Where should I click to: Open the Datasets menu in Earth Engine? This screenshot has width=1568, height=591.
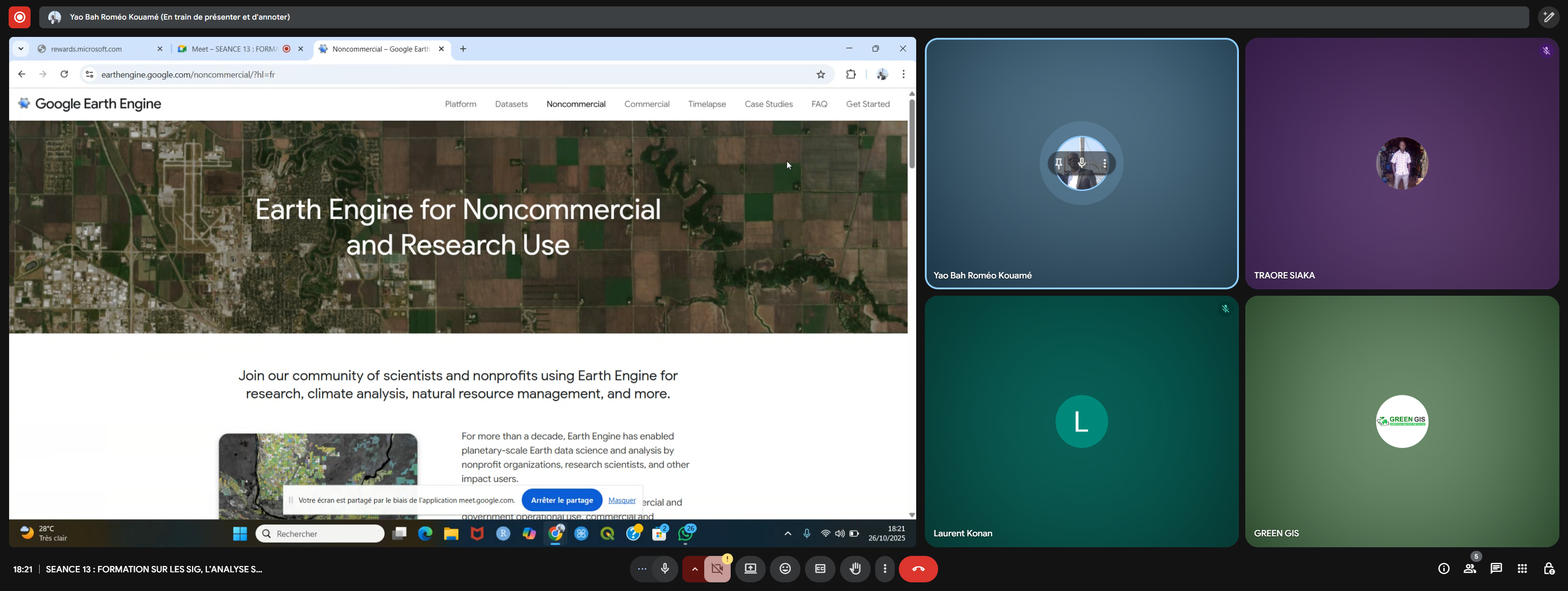click(511, 104)
